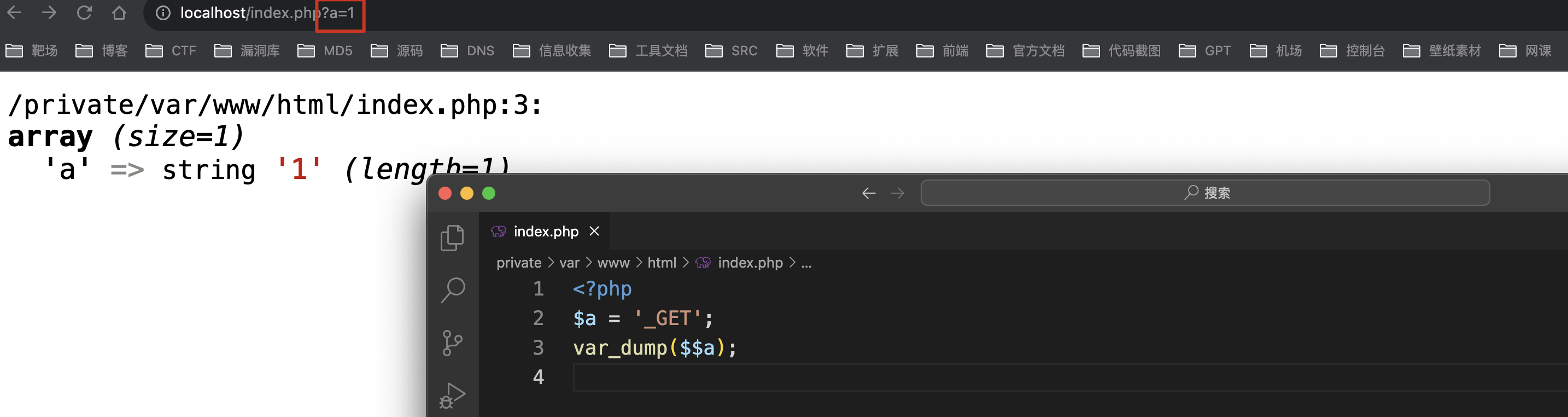
Task: Open the 控制台 bookmark folder
Action: [1353, 50]
